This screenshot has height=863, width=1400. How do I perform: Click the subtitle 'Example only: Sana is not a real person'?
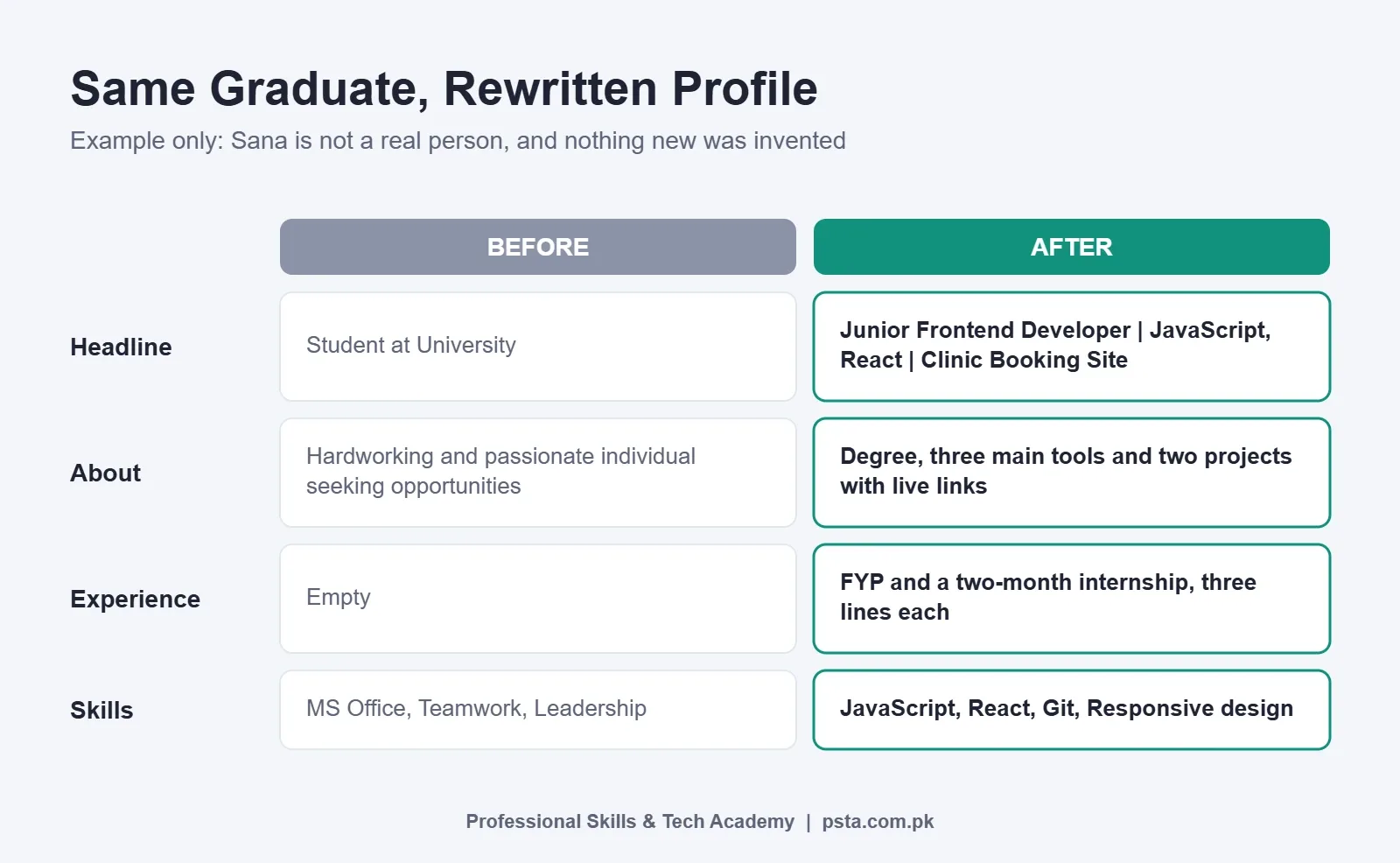[458, 141]
